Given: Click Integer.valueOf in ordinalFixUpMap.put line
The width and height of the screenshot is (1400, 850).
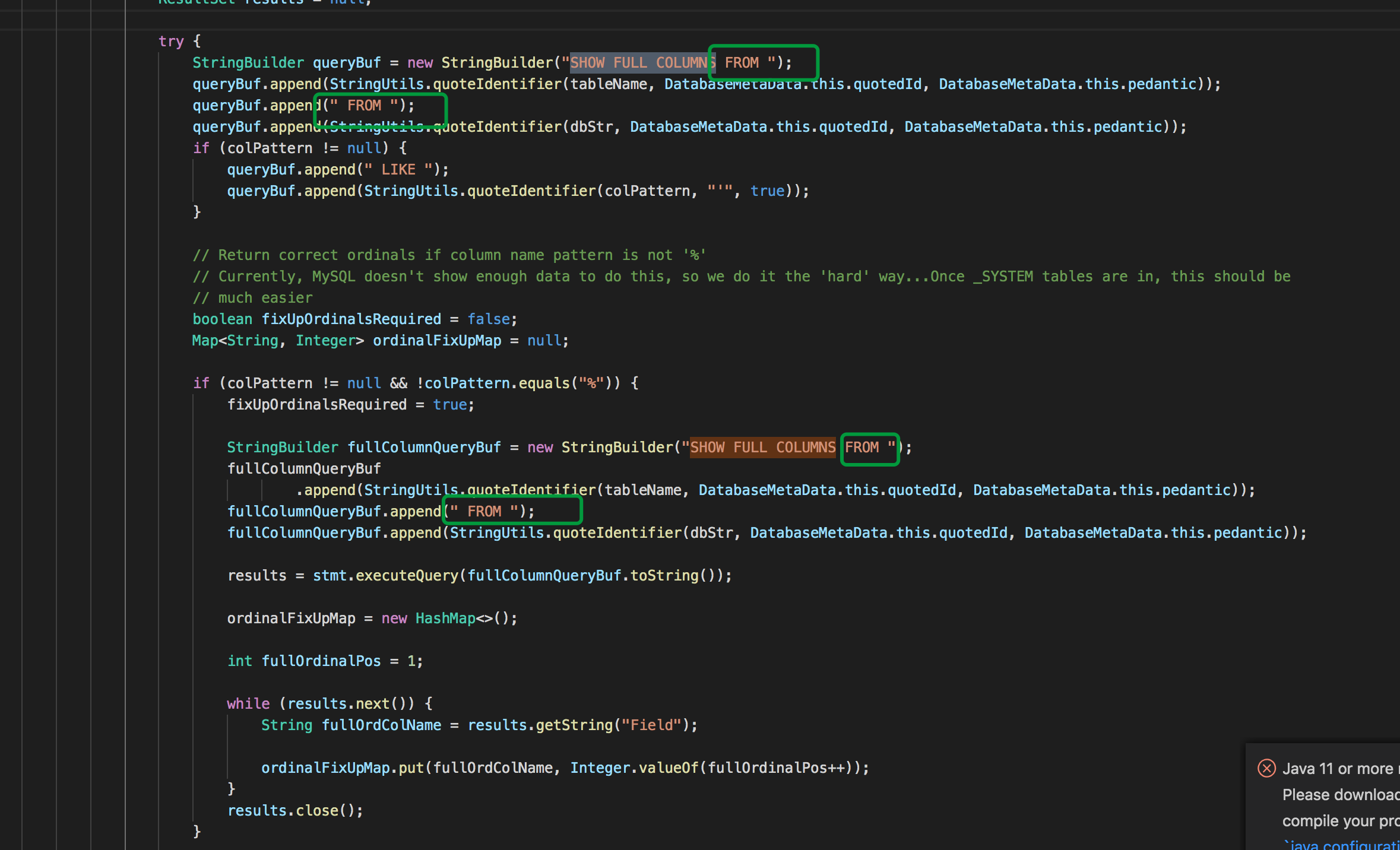Looking at the screenshot, I should tap(633, 768).
